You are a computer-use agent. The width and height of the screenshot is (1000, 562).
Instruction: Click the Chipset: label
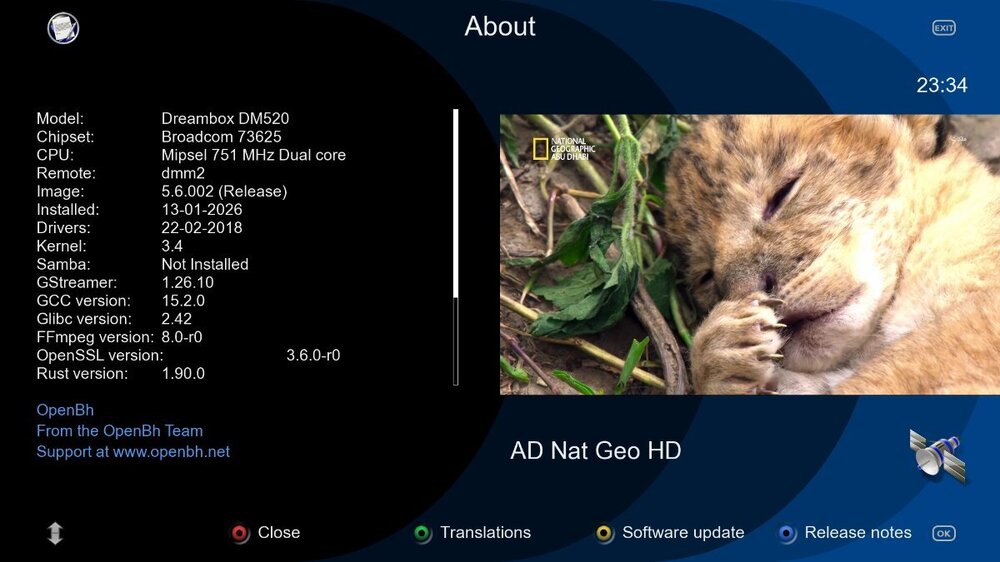click(x=65, y=137)
